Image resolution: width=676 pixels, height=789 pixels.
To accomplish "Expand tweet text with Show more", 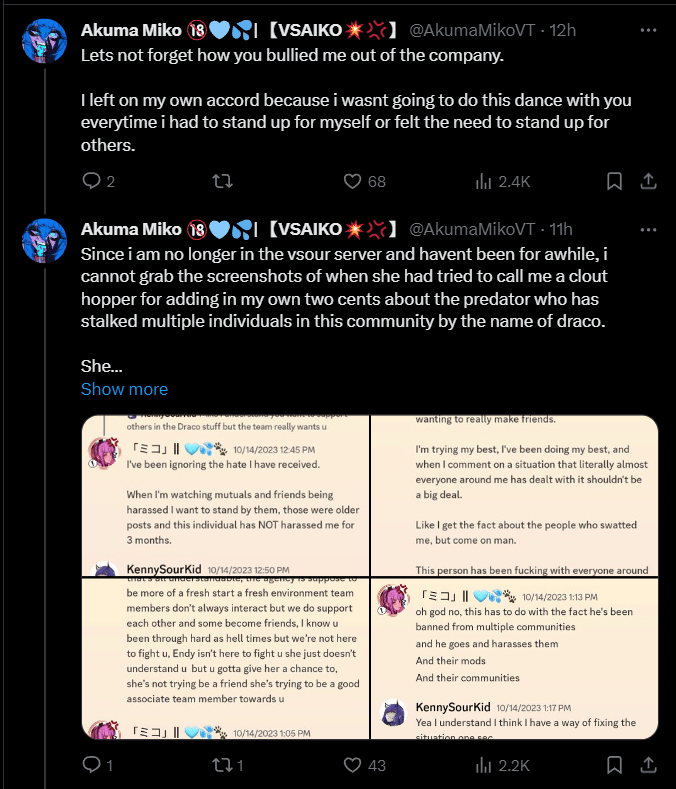I will tap(124, 389).
